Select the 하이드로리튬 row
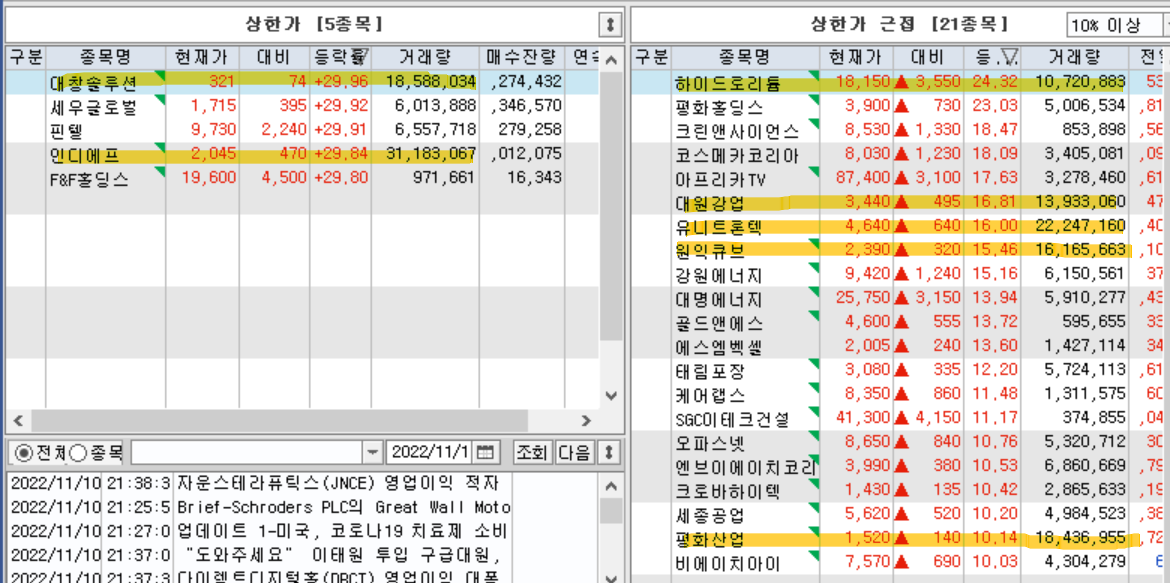Viewport: 1170px width, 583px height. (x=900, y=83)
